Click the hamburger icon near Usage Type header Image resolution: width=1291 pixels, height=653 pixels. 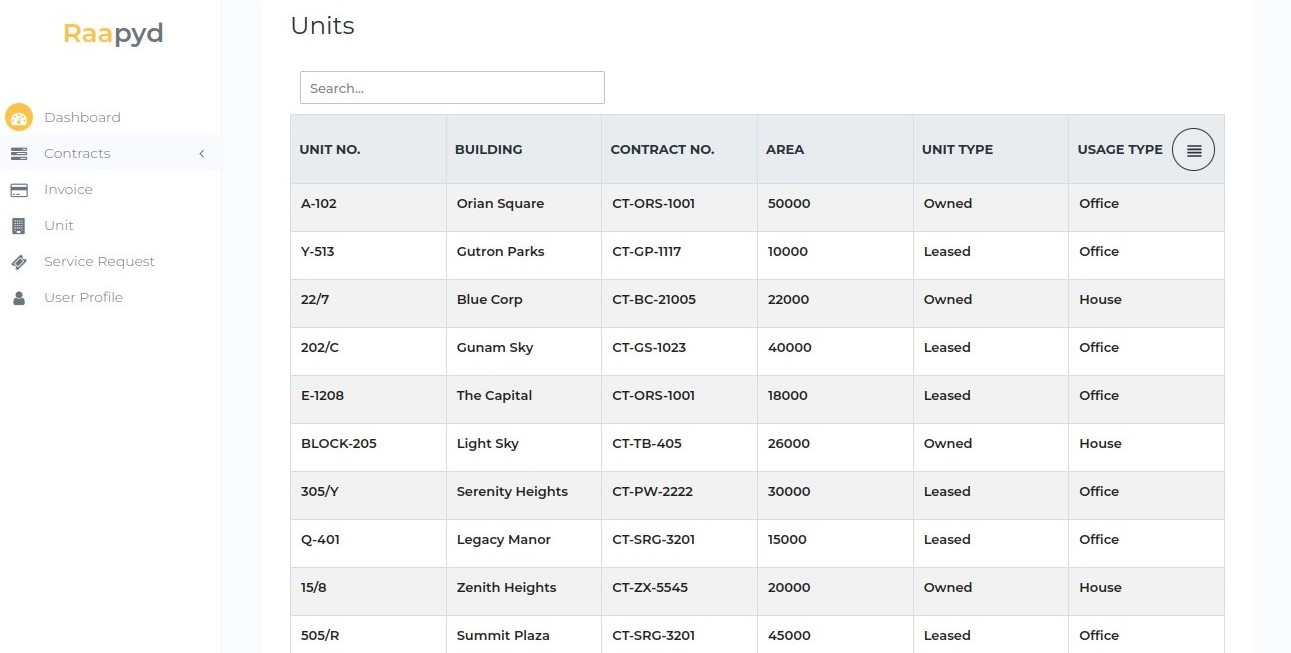1193,149
